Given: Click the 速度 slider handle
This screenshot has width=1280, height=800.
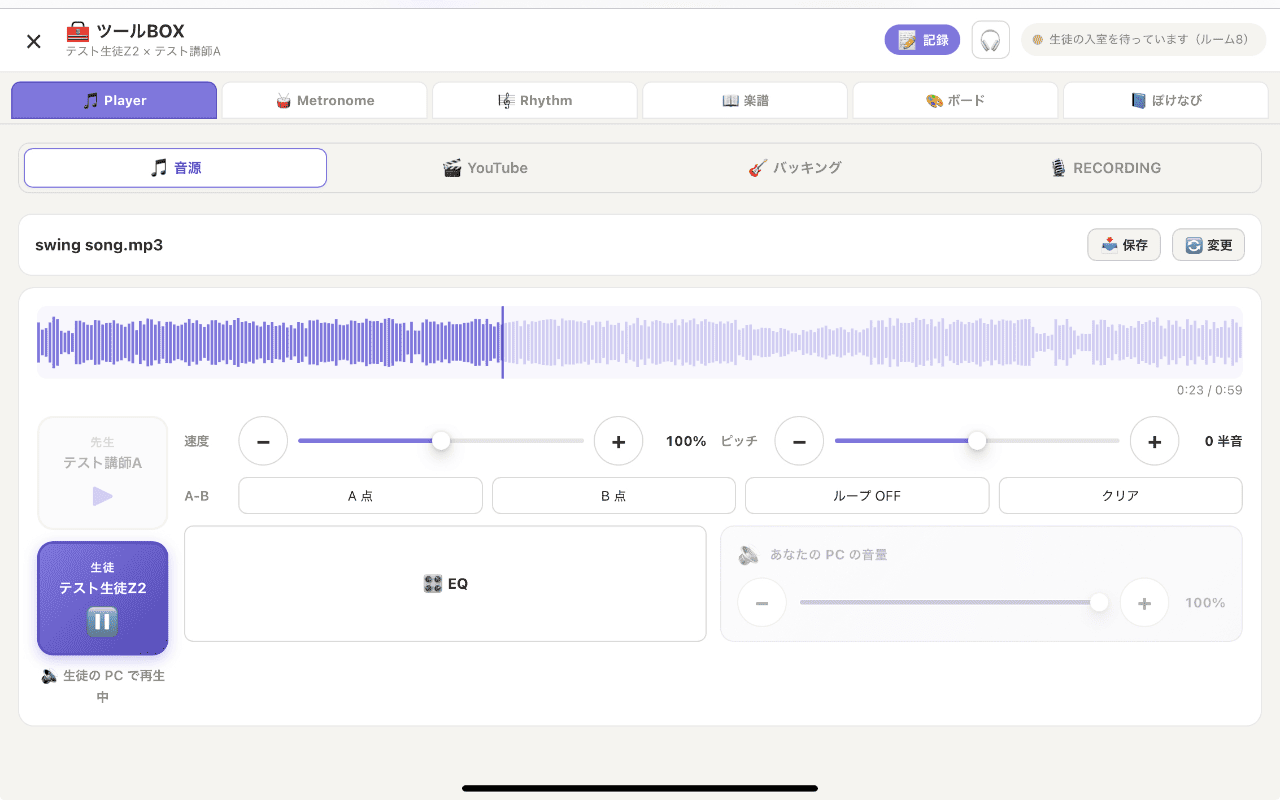Looking at the screenshot, I should pyautogui.click(x=441, y=441).
